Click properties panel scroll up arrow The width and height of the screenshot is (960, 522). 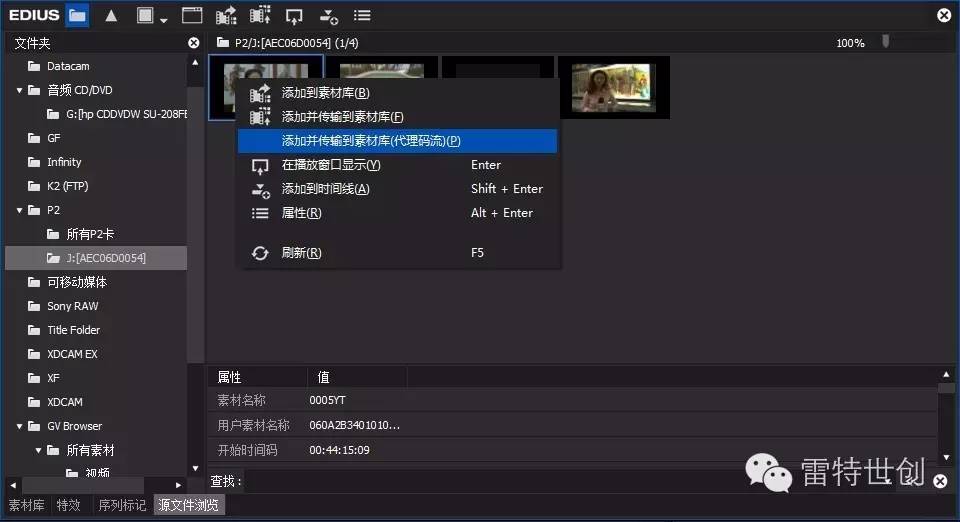coord(947,374)
